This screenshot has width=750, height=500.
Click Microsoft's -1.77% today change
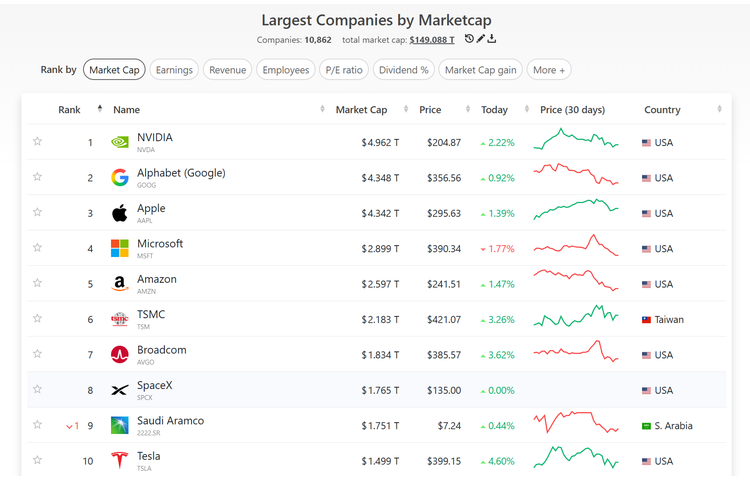click(497, 249)
